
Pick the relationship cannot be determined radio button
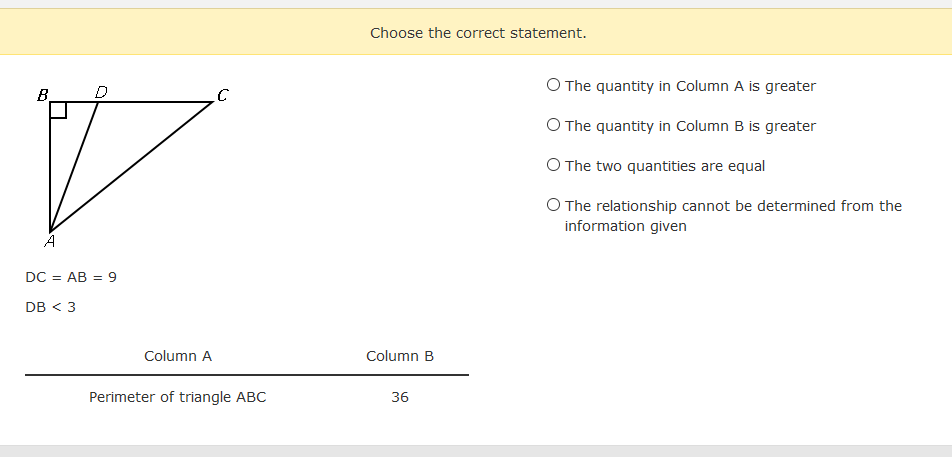click(553, 205)
